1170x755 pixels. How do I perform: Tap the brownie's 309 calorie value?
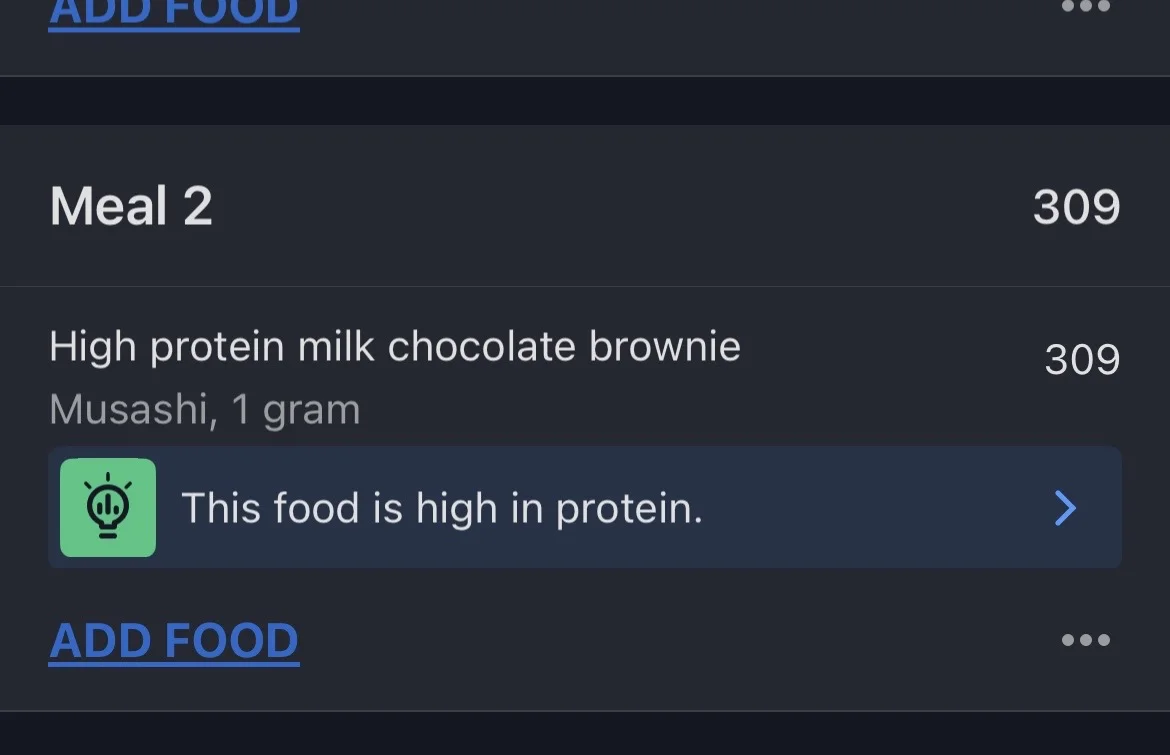coord(1082,360)
